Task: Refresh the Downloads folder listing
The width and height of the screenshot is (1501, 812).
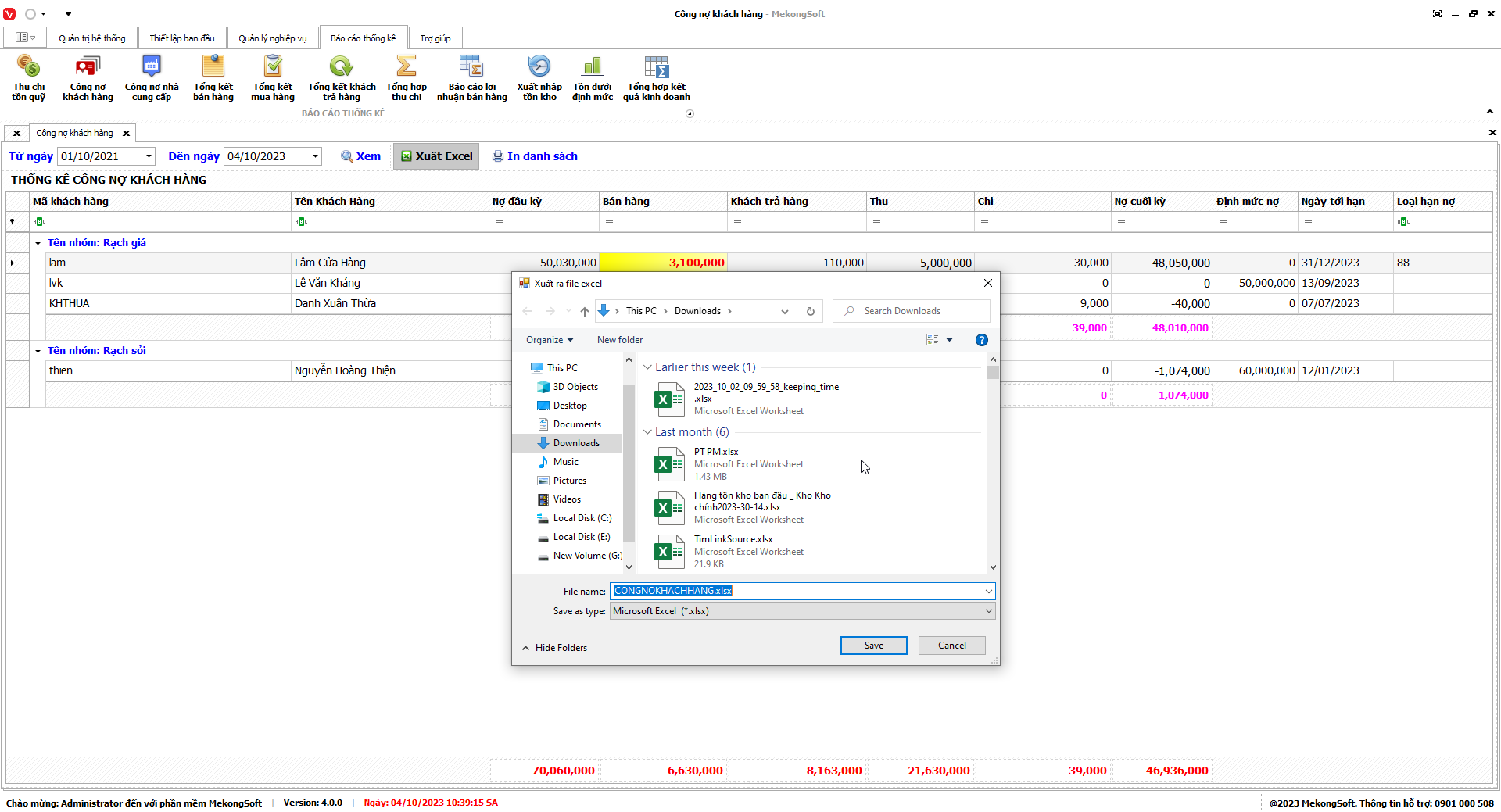Action: coord(810,311)
